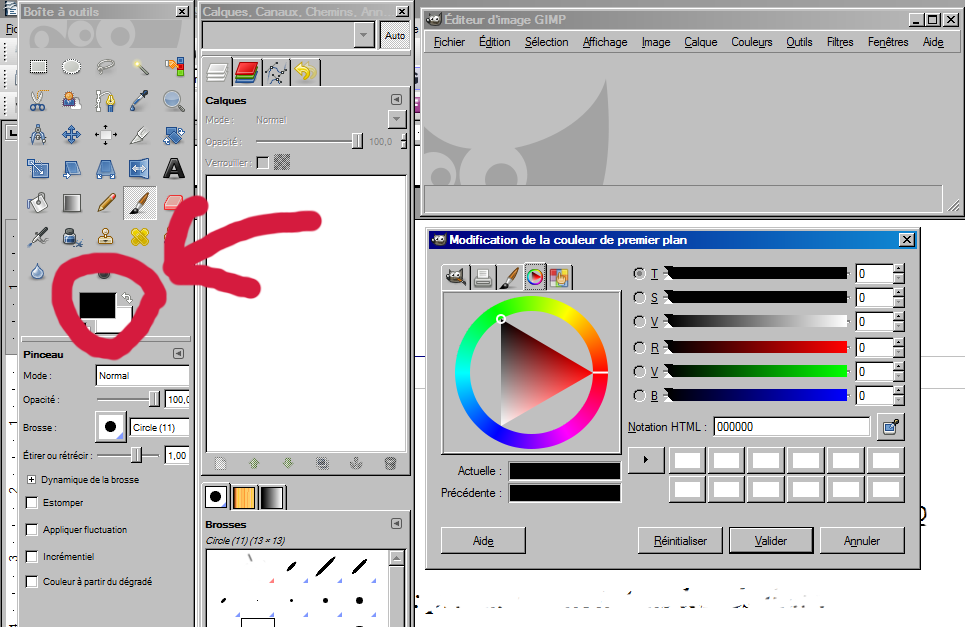Image resolution: width=965 pixels, height=627 pixels.
Task: Switch to the Canaux channels tab
Action: coord(246,73)
